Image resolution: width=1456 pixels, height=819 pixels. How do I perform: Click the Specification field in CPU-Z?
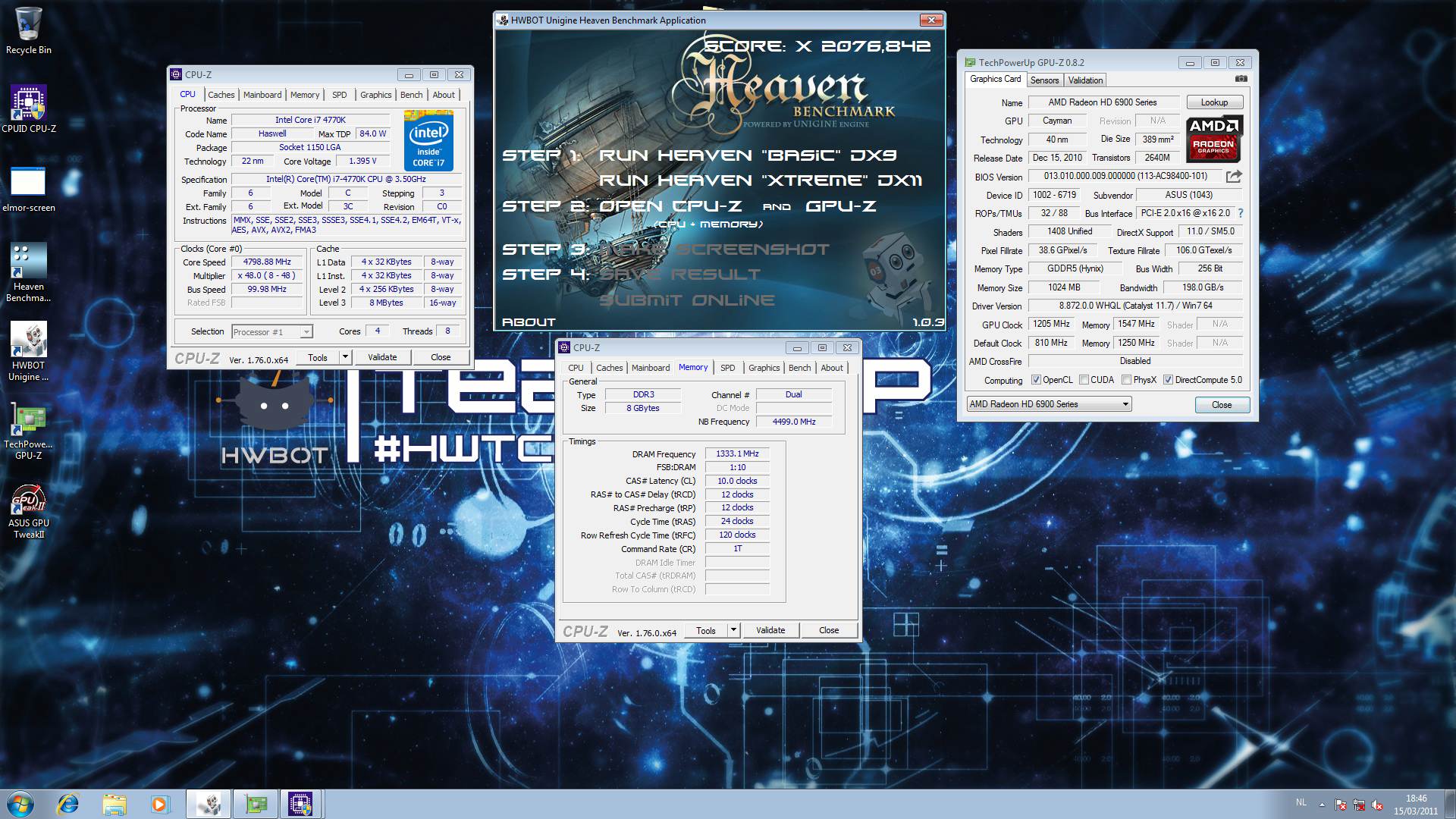click(x=346, y=179)
